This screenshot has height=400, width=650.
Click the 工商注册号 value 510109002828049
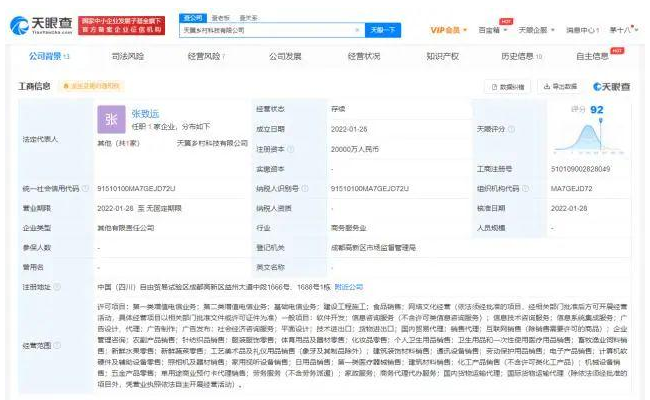[580, 169]
